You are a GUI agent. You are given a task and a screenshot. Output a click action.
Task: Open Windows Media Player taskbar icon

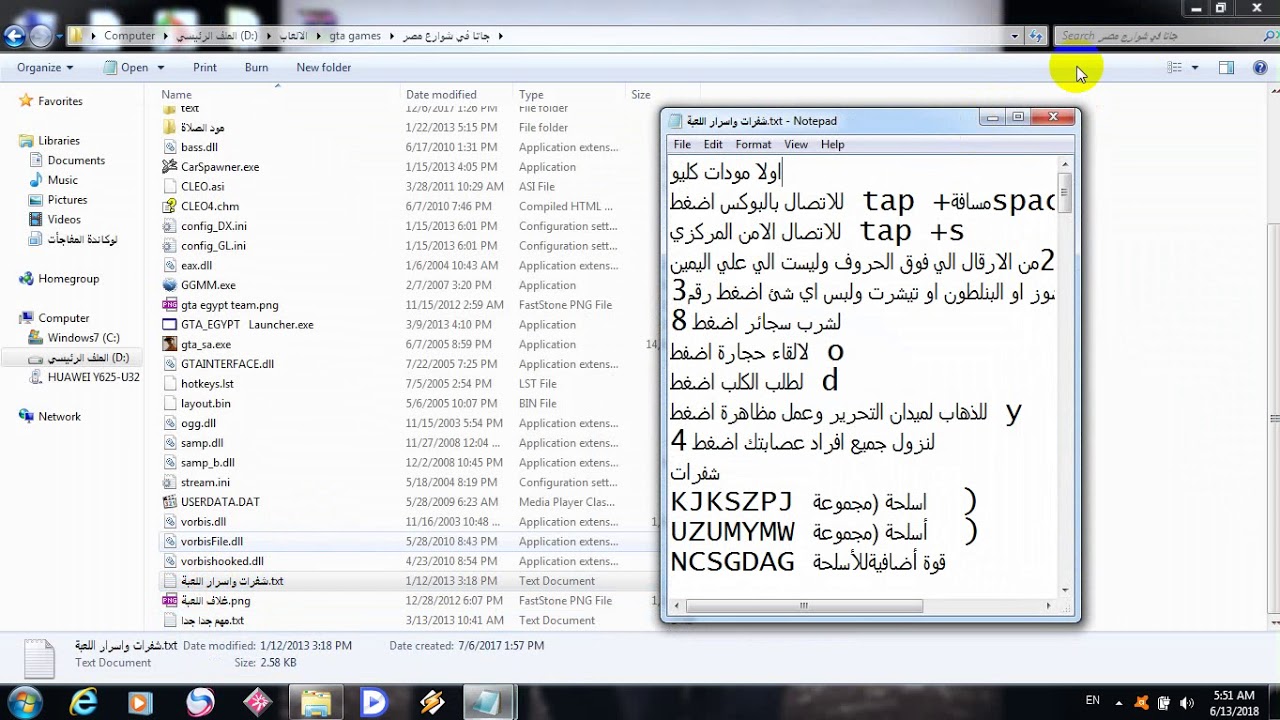[x=141, y=703]
